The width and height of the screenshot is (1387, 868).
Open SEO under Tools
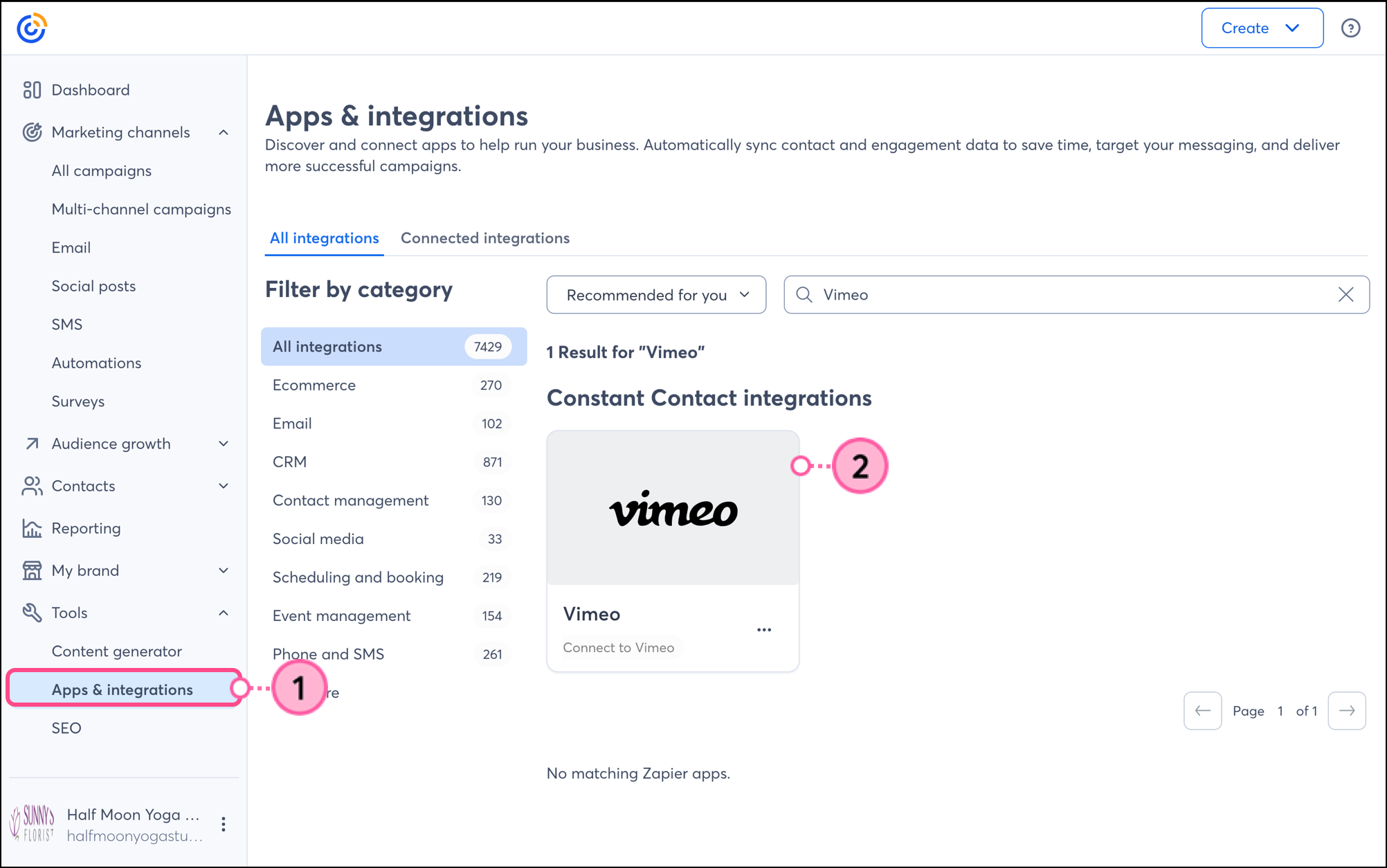point(66,728)
